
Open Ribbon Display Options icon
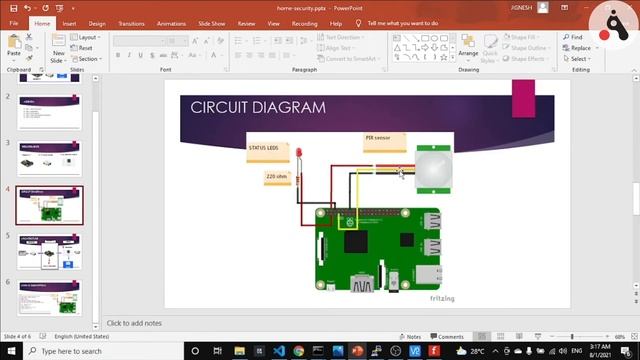pyautogui.click(x=564, y=8)
